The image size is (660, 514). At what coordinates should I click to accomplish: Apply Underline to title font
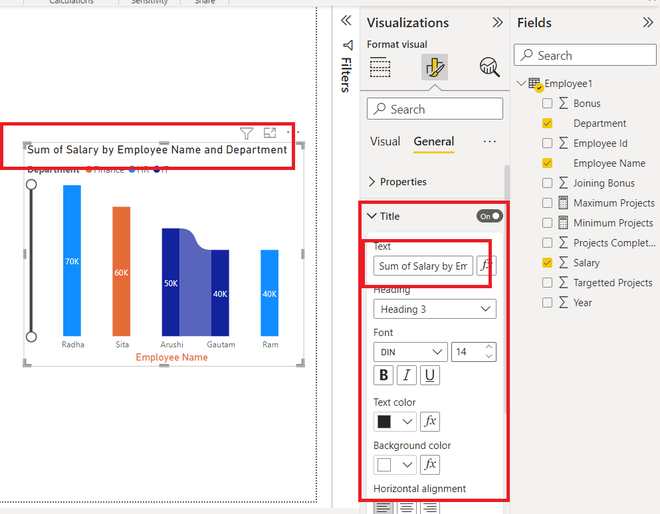point(430,375)
